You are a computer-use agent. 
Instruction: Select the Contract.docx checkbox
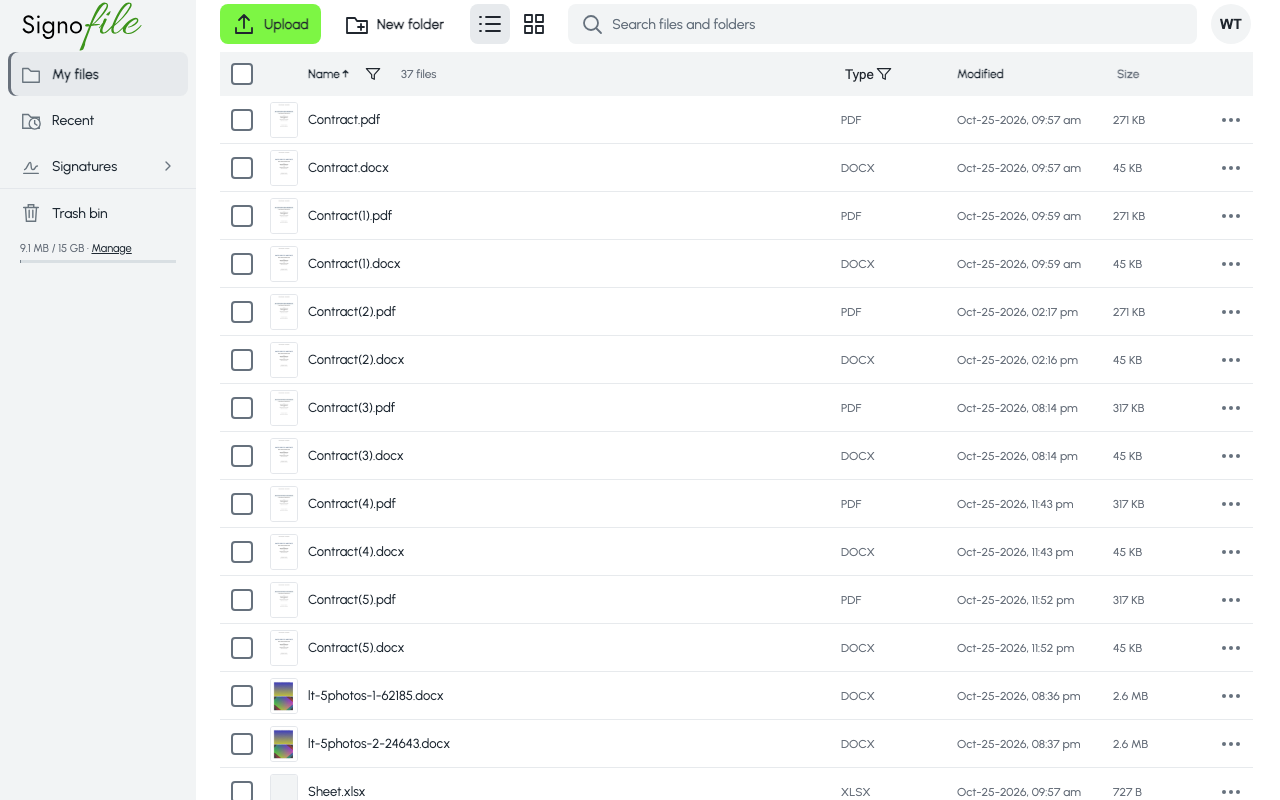coord(242,168)
